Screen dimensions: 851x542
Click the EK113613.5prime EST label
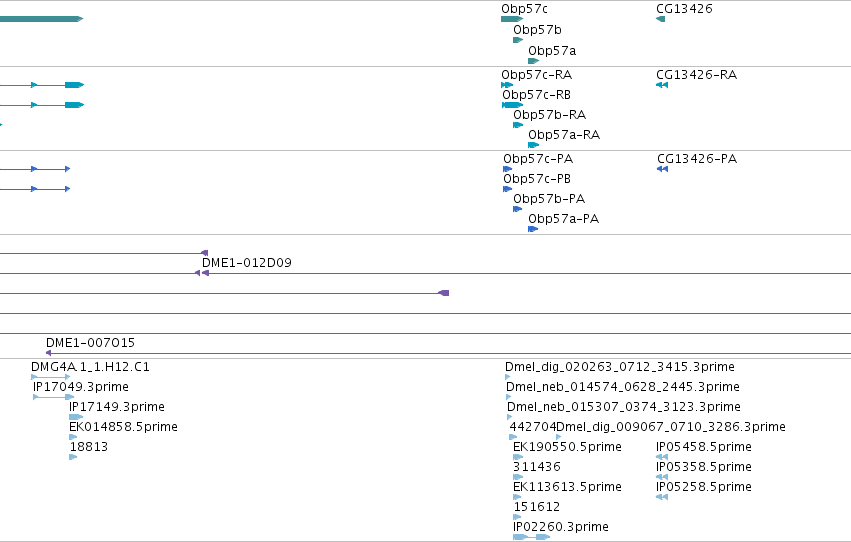pos(567,488)
